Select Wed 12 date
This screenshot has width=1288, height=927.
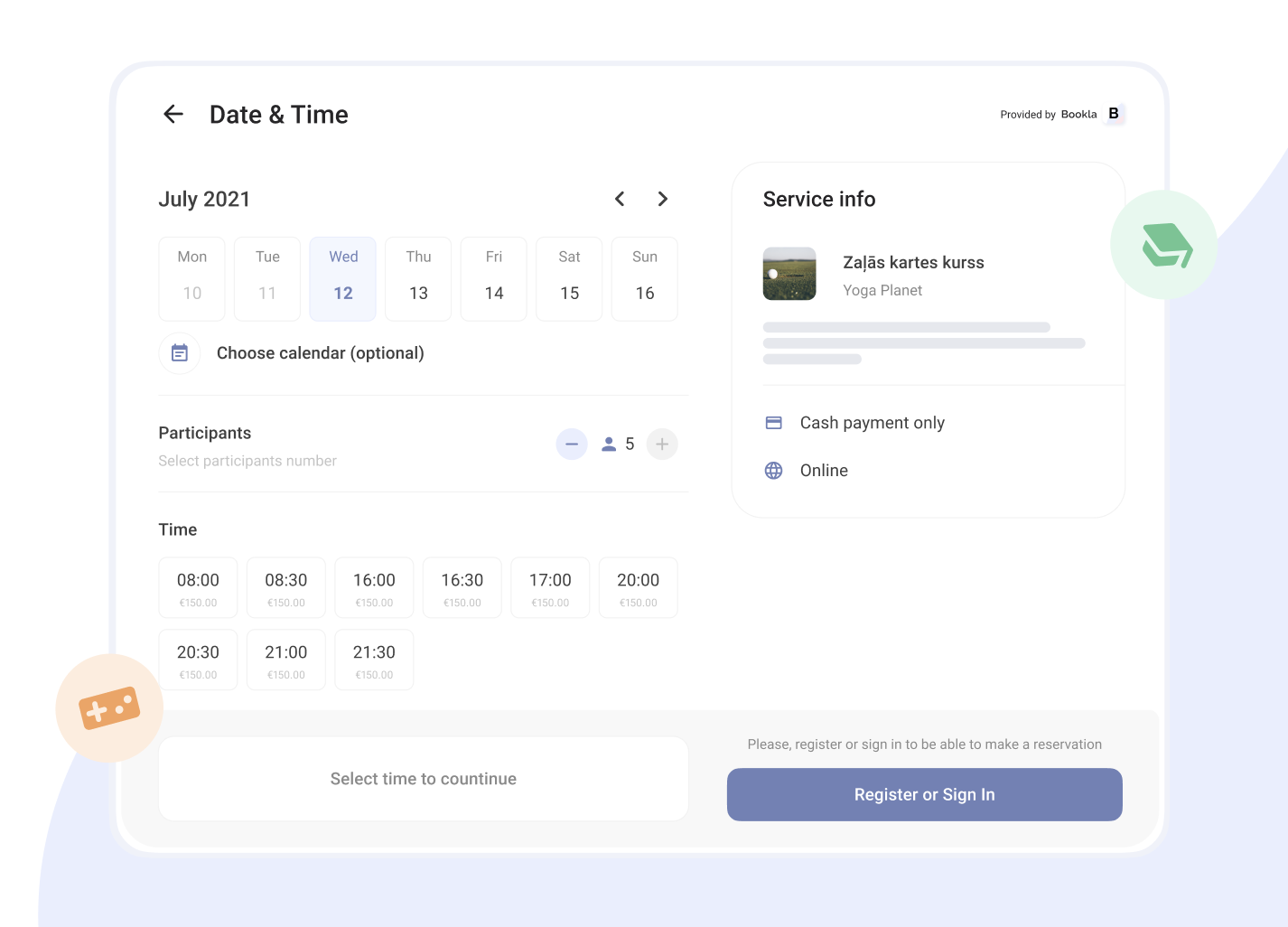point(343,279)
